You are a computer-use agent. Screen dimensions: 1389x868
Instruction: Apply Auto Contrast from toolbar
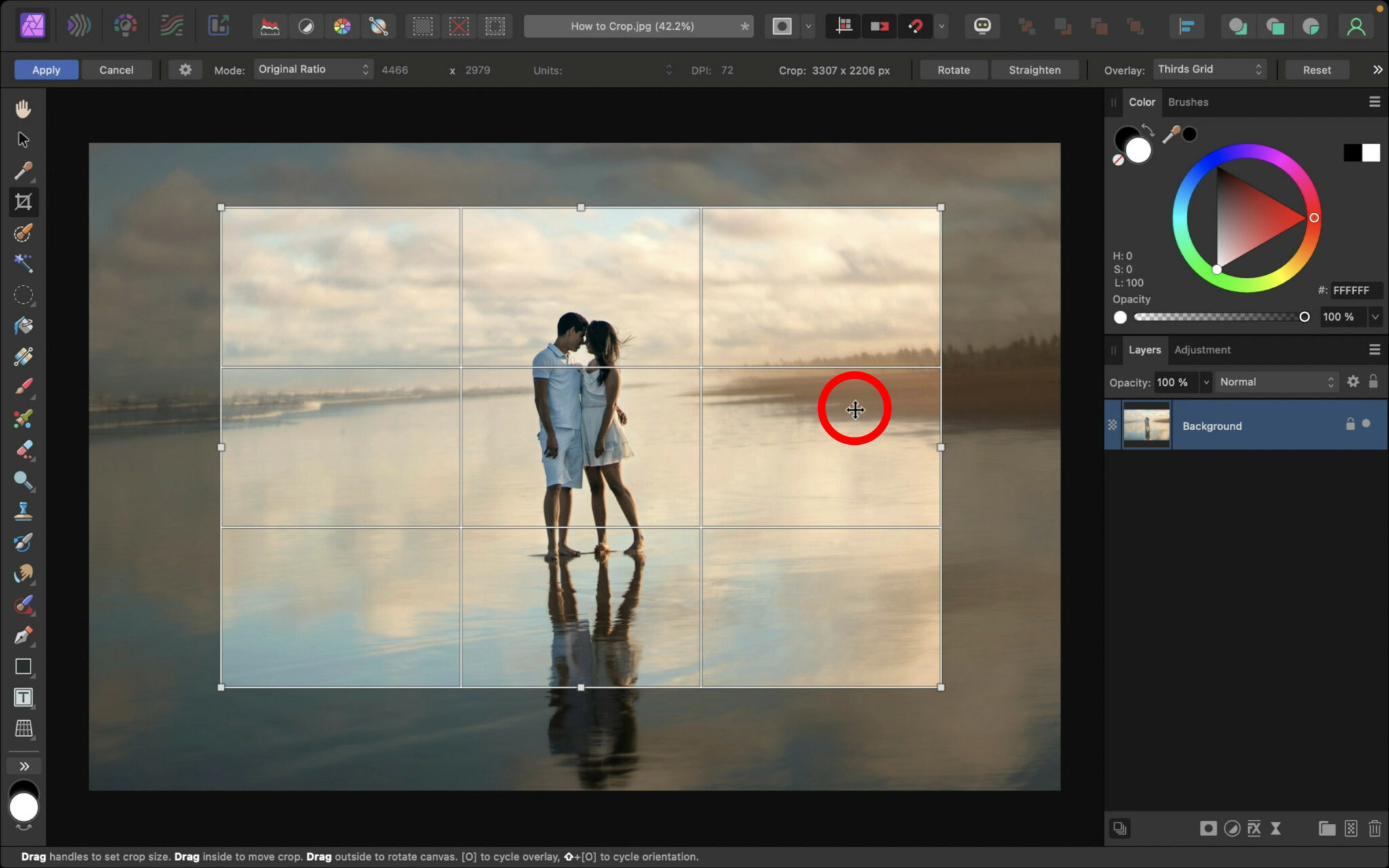[306, 26]
